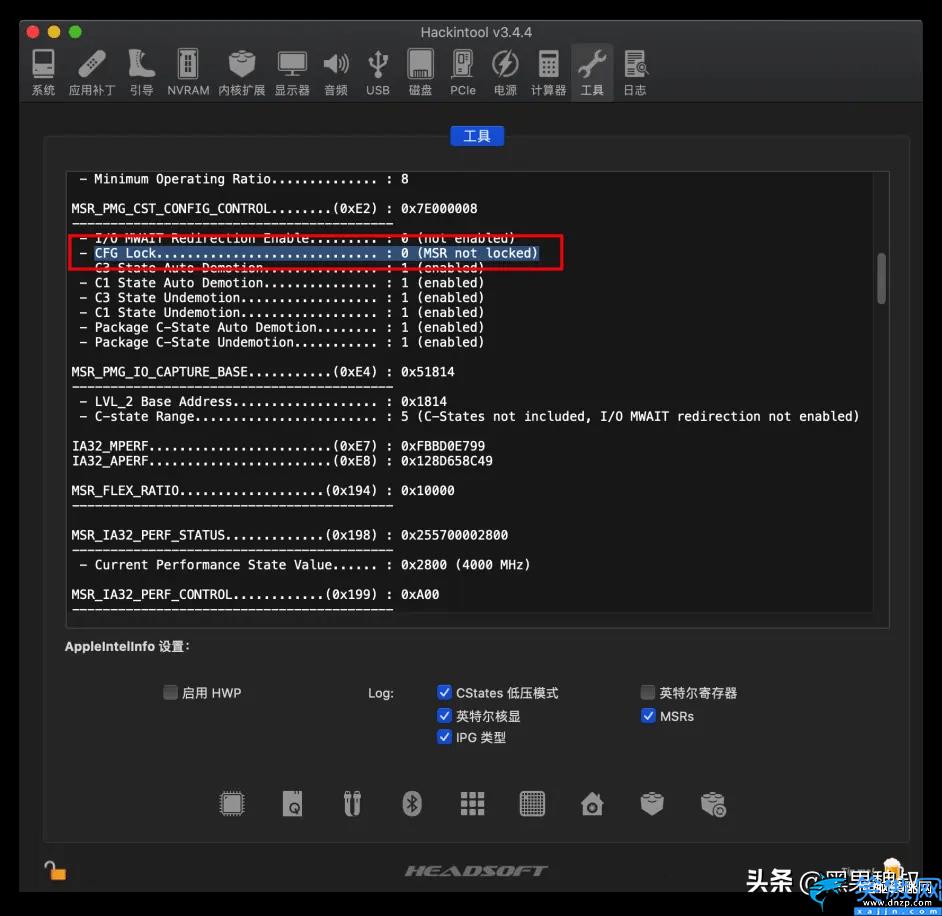Click the MSR_FLEX_RATIO line

tap(263, 490)
